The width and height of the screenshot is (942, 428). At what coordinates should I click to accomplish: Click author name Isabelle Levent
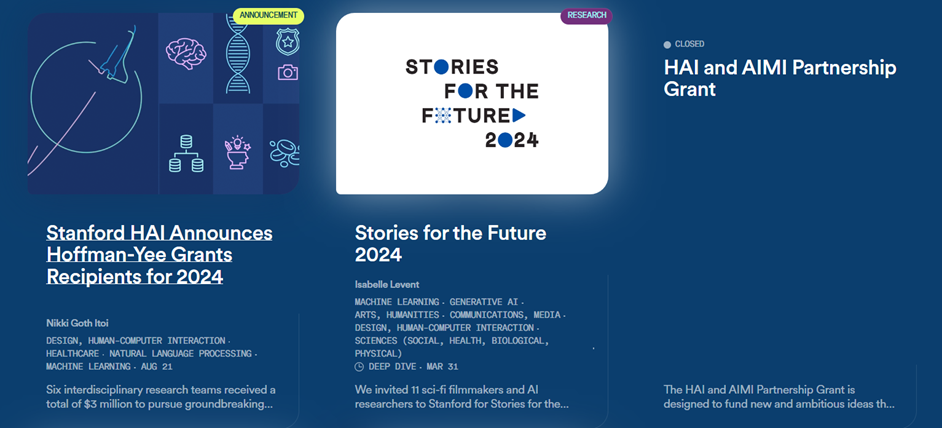(x=387, y=284)
